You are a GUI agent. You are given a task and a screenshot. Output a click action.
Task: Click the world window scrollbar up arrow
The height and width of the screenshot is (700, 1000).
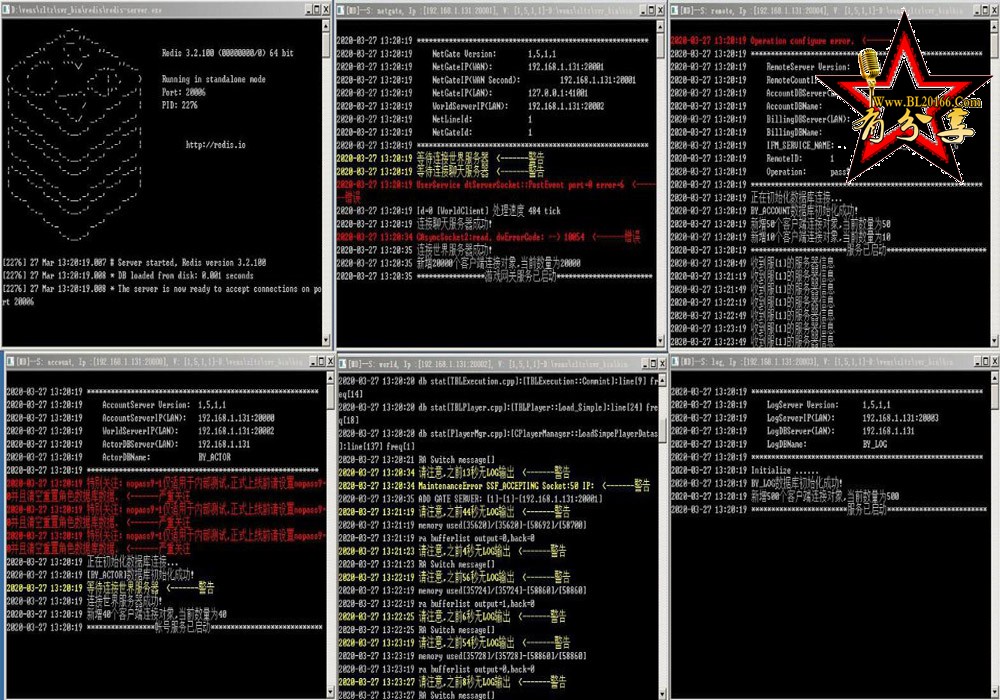point(662,379)
